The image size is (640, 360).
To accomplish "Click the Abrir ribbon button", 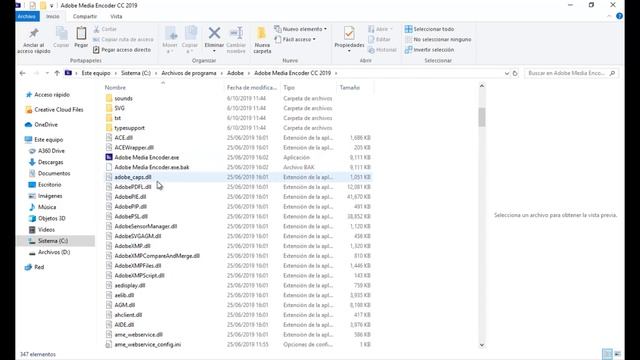I will click(x=380, y=29).
